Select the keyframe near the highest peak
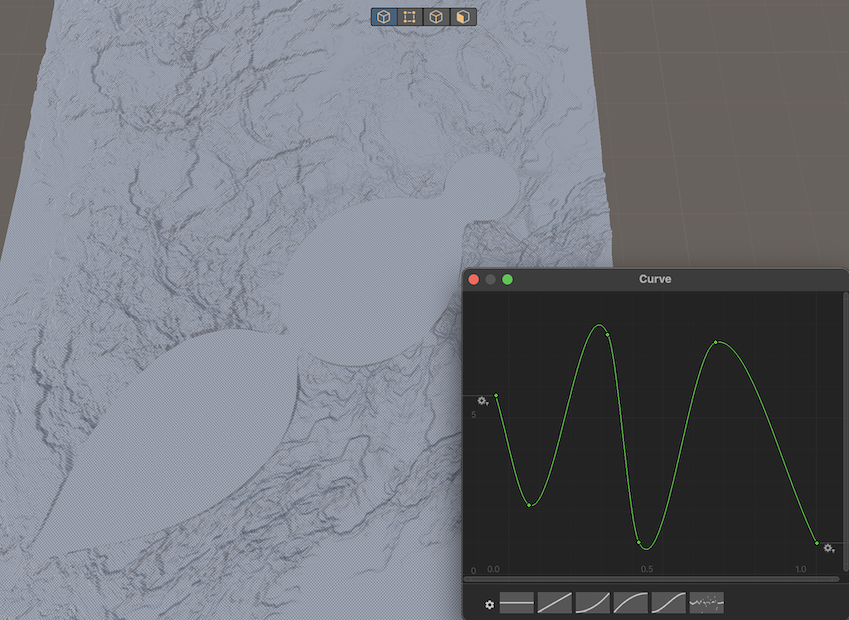This screenshot has height=620, width=849. click(x=608, y=334)
